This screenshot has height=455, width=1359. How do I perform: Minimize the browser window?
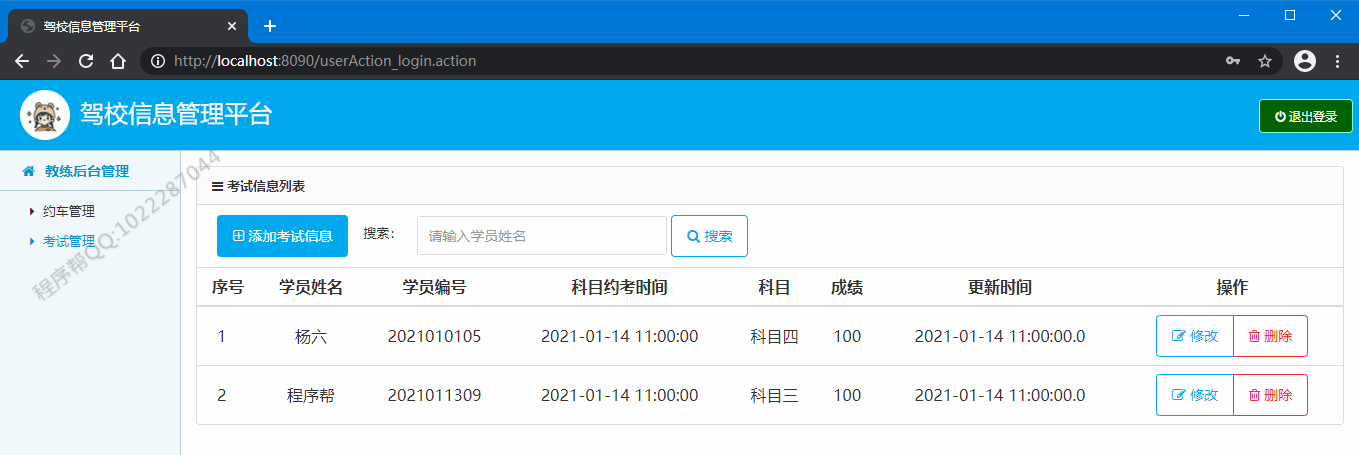[x=1245, y=15]
